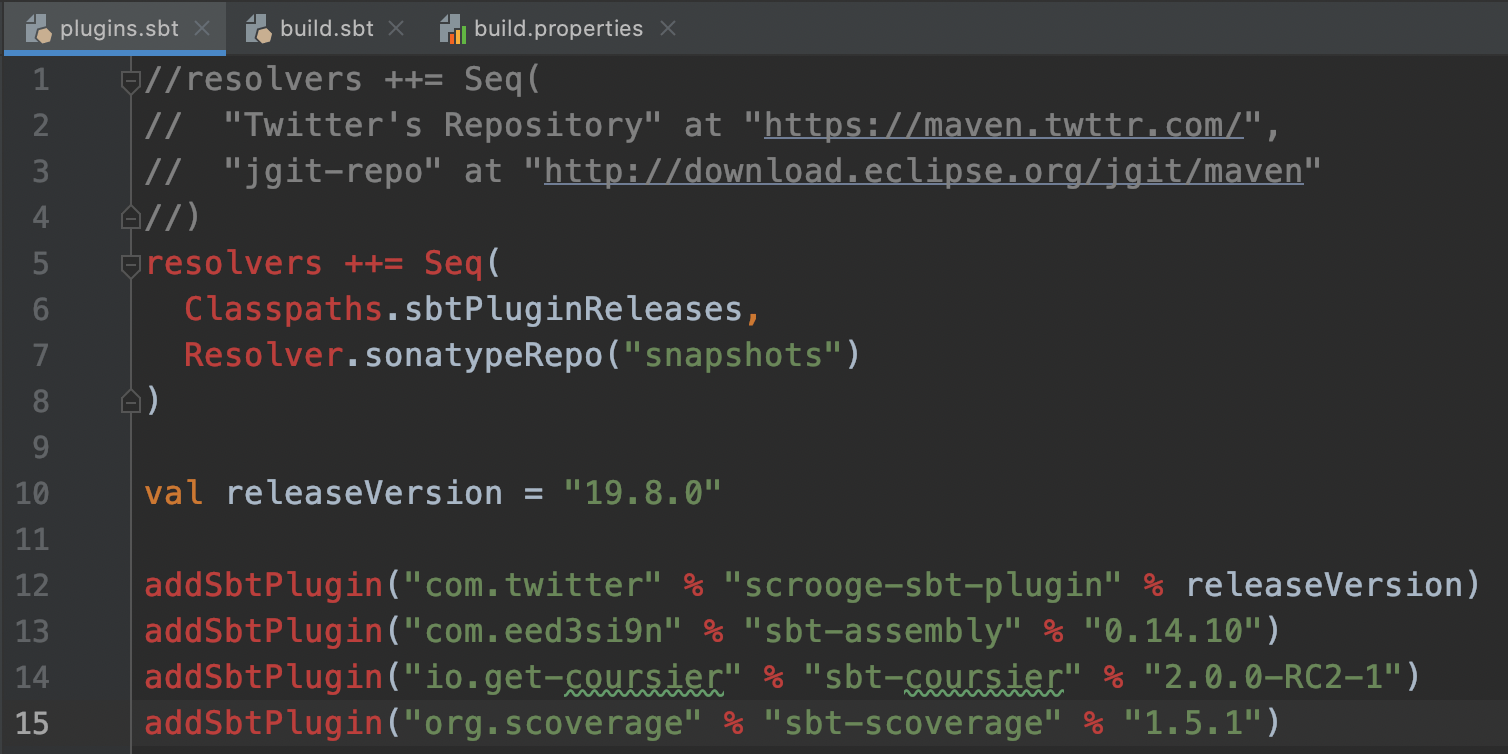
Task: Open the build.properties tab
Action: point(558,28)
